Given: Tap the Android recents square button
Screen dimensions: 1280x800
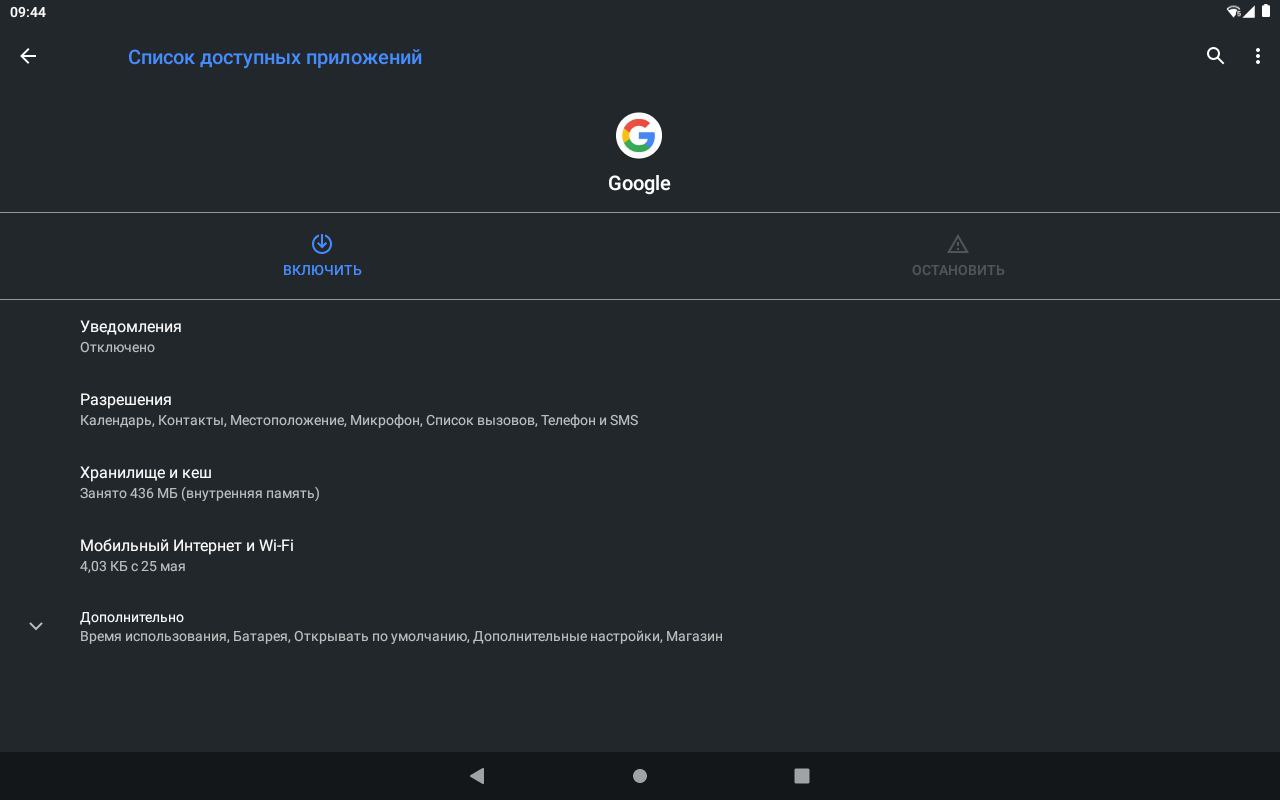Looking at the screenshot, I should (801, 775).
